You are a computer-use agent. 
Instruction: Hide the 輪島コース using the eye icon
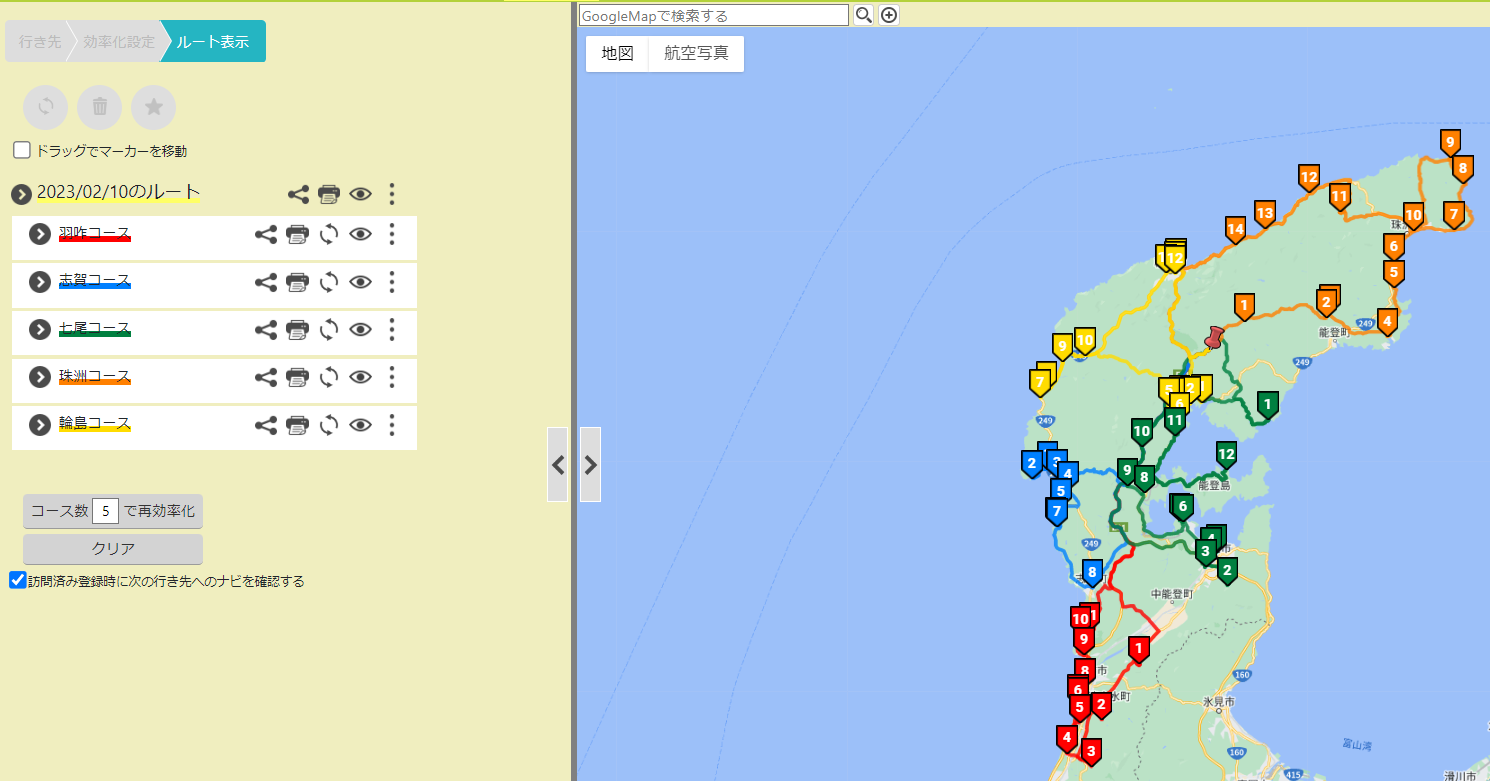(x=360, y=425)
